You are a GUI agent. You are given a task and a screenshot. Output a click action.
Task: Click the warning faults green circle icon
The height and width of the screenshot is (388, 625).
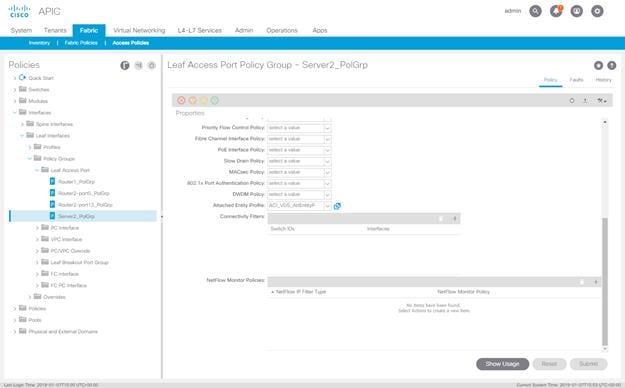pos(215,100)
